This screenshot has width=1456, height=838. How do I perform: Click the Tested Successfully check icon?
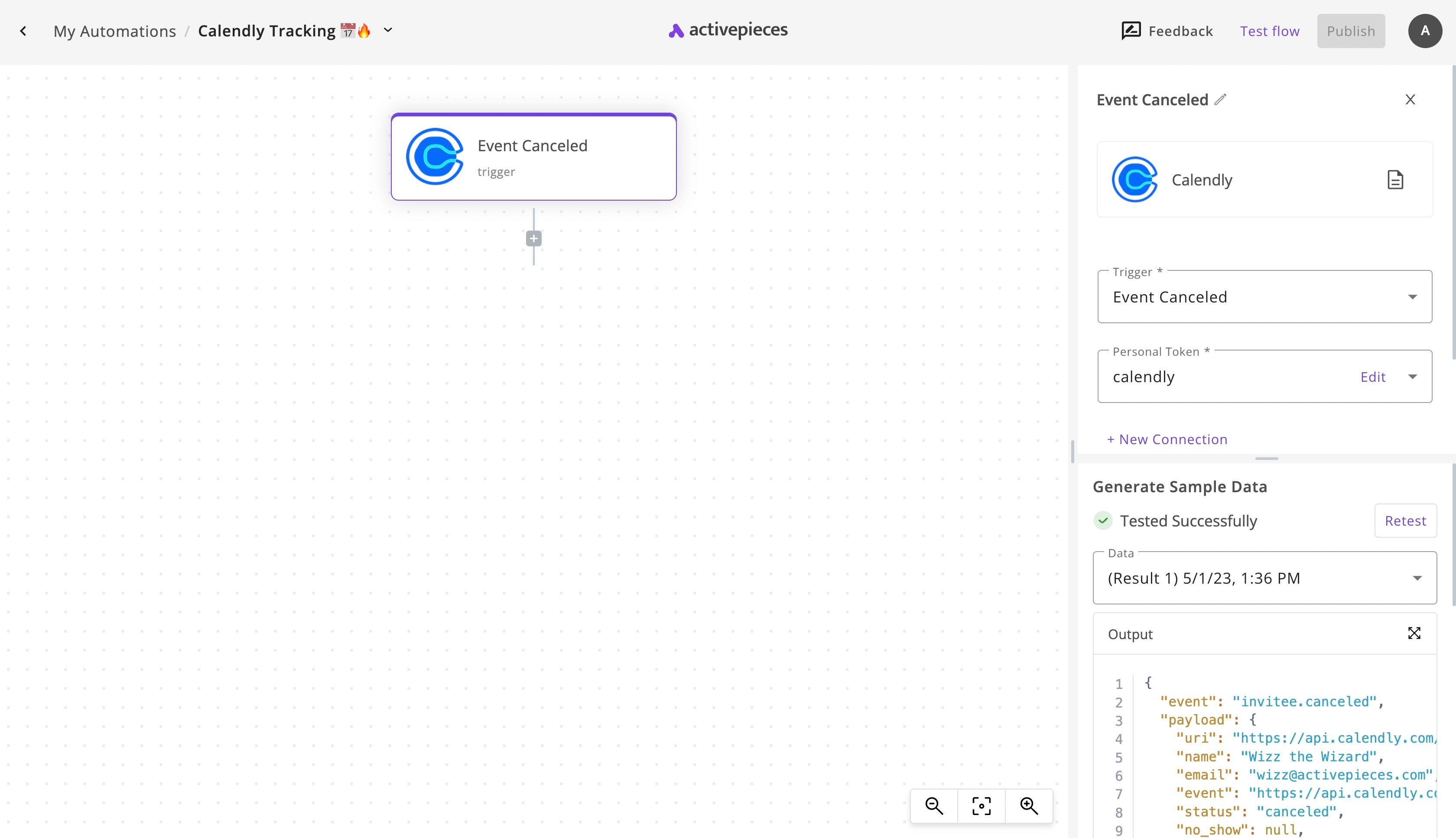pyautogui.click(x=1103, y=521)
